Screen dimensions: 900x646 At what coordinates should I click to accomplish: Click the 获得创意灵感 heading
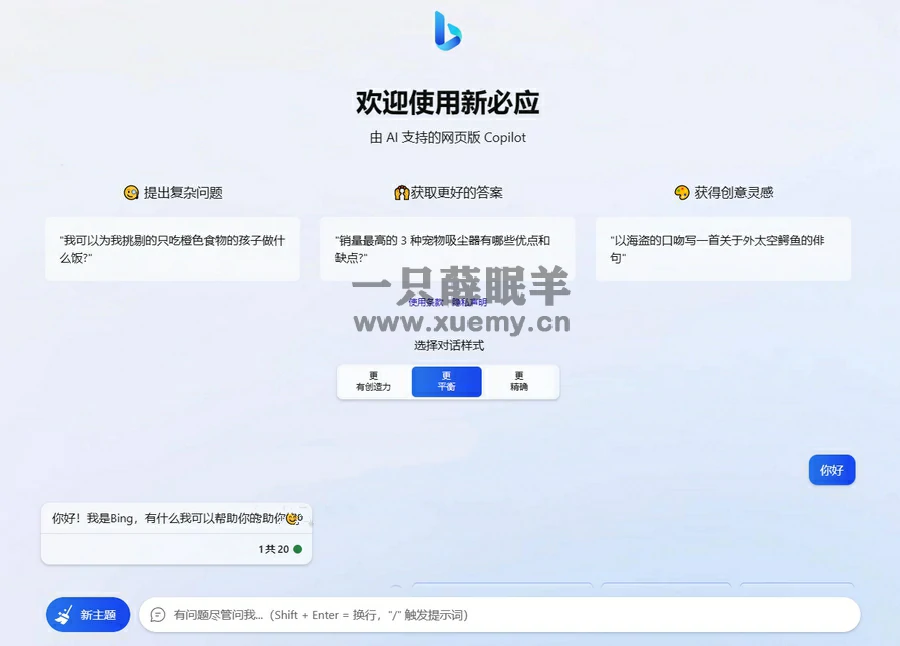click(734, 192)
